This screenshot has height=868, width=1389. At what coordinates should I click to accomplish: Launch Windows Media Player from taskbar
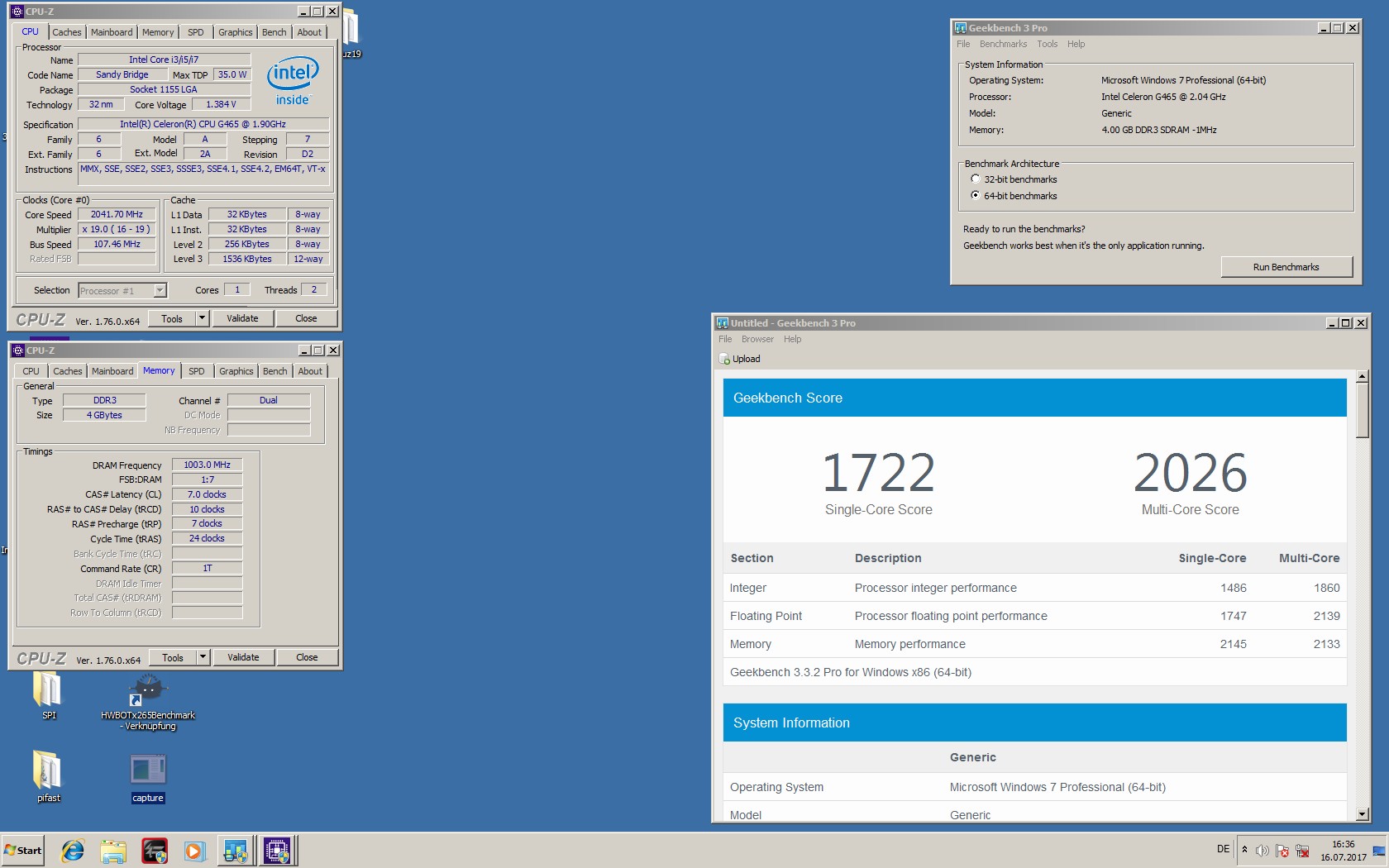pyautogui.click(x=194, y=850)
